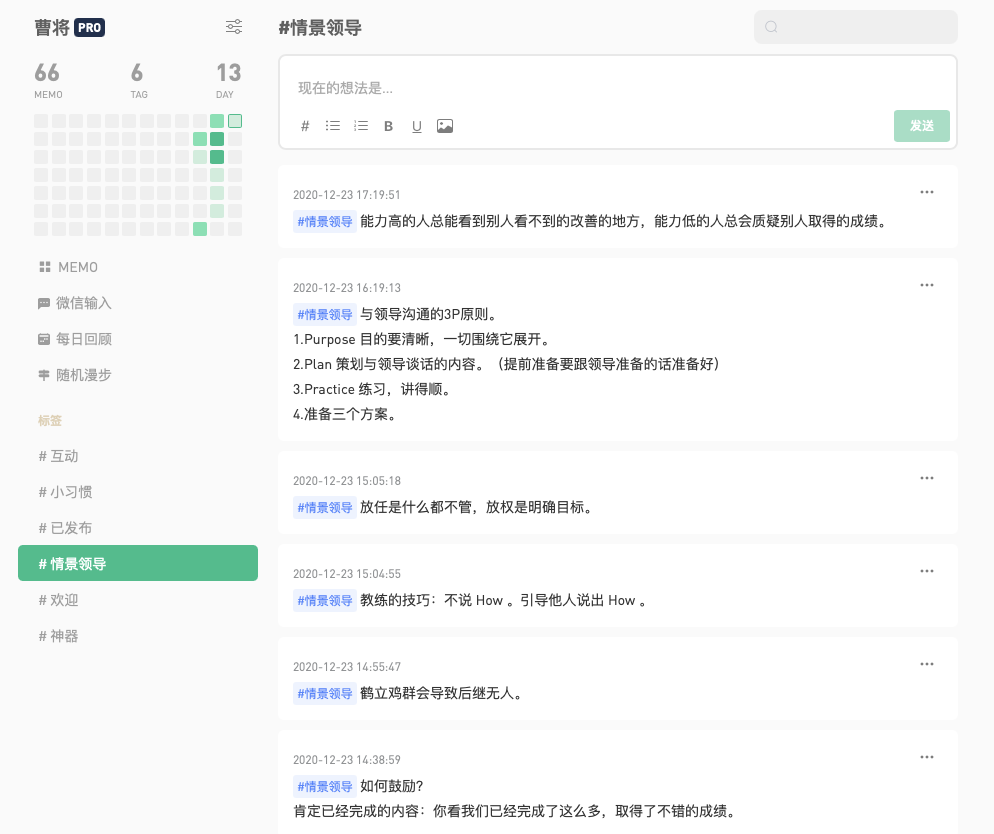
Task: Select the # 互动 tag
Action: point(58,456)
